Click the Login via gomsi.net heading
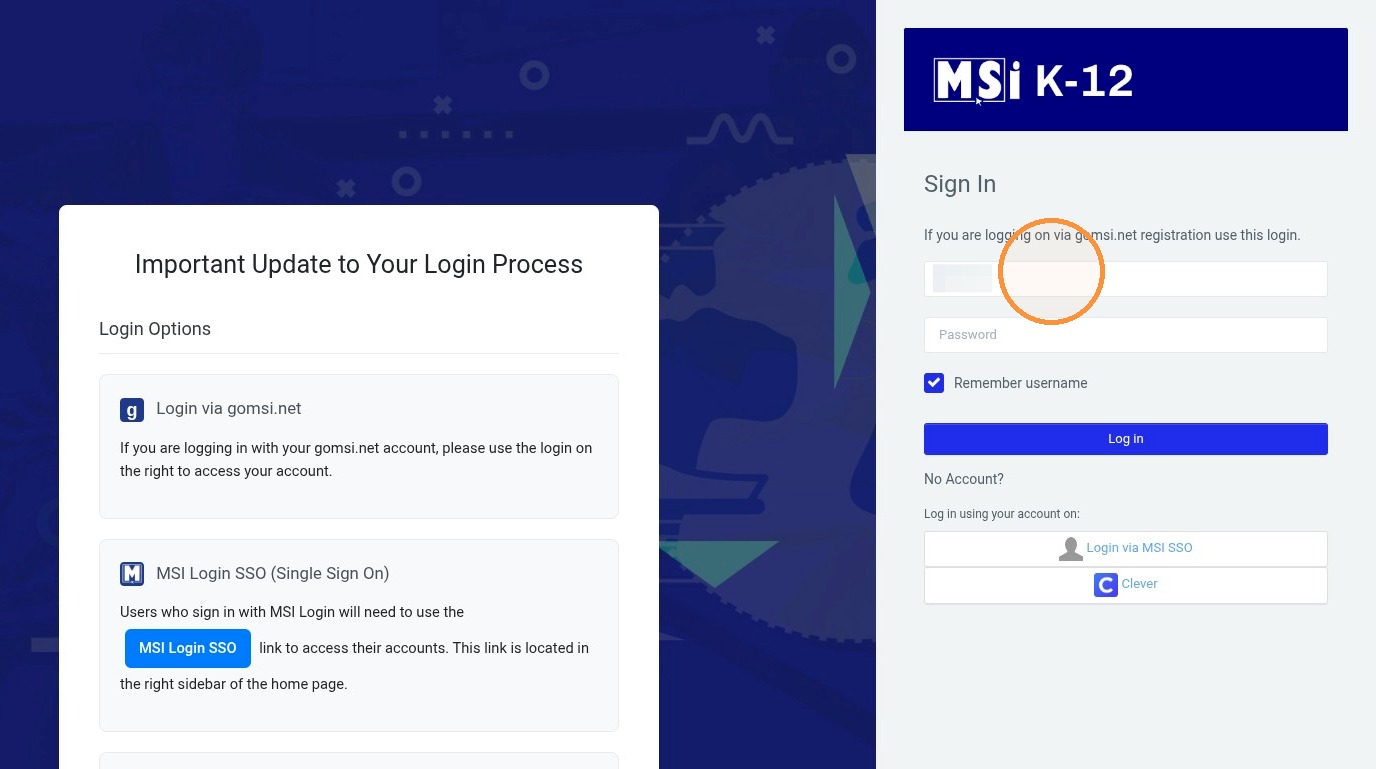This screenshot has width=1376, height=769. point(229,409)
